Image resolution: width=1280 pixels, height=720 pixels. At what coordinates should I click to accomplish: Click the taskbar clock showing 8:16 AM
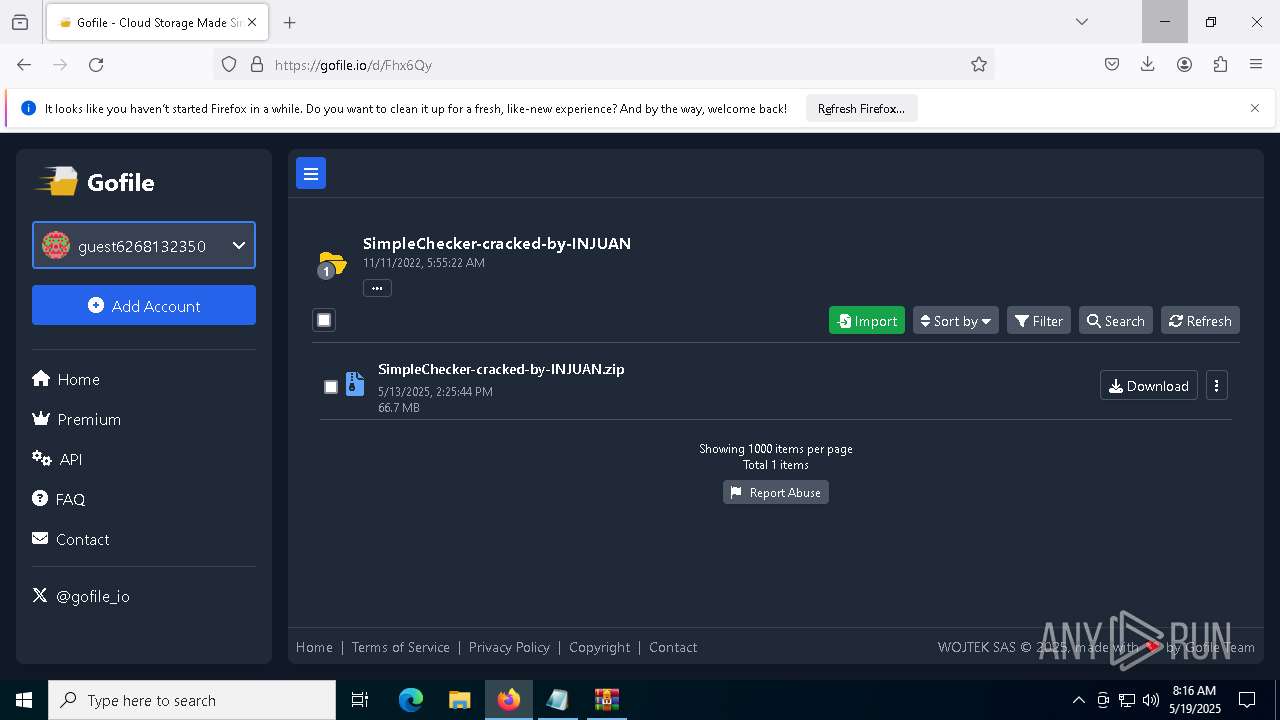pos(1195,700)
